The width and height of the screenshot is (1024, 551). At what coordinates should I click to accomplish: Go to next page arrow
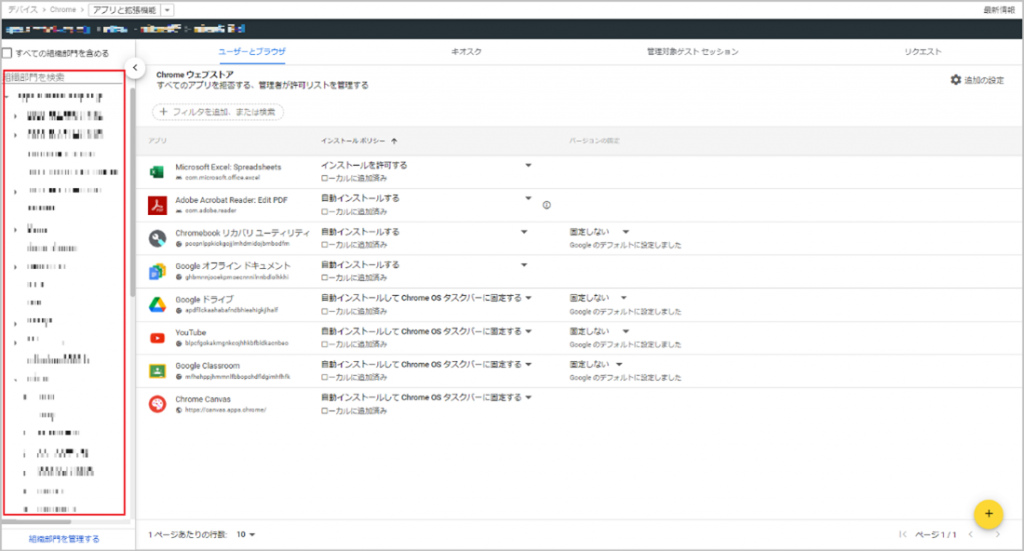[997, 534]
